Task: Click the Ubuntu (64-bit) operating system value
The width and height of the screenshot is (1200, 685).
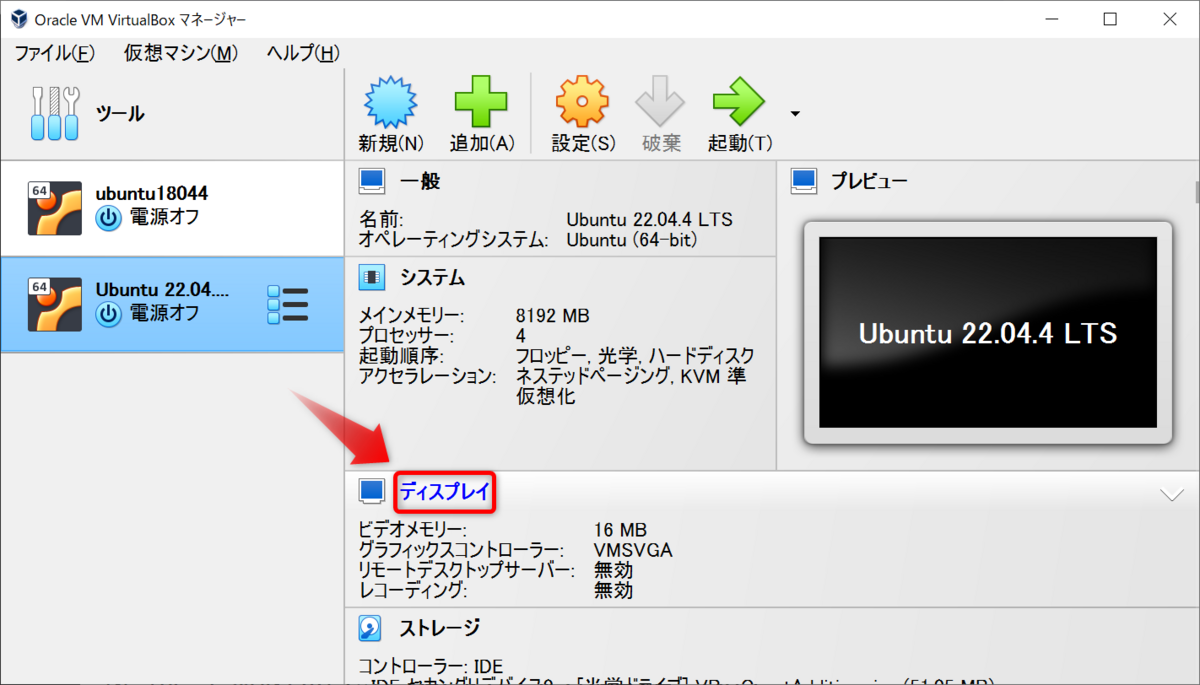Action: point(631,240)
